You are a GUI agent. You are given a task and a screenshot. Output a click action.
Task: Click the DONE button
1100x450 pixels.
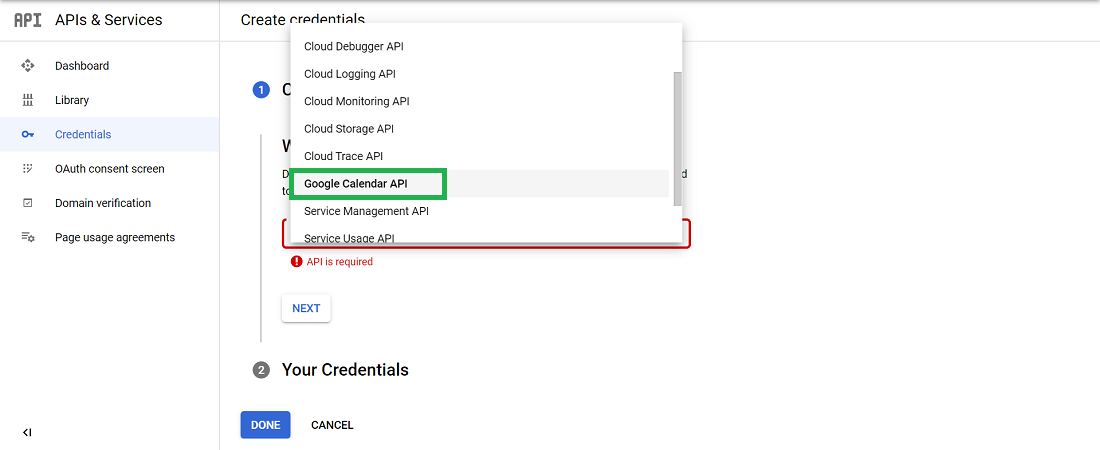pyautogui.click(x=265, y=425)
